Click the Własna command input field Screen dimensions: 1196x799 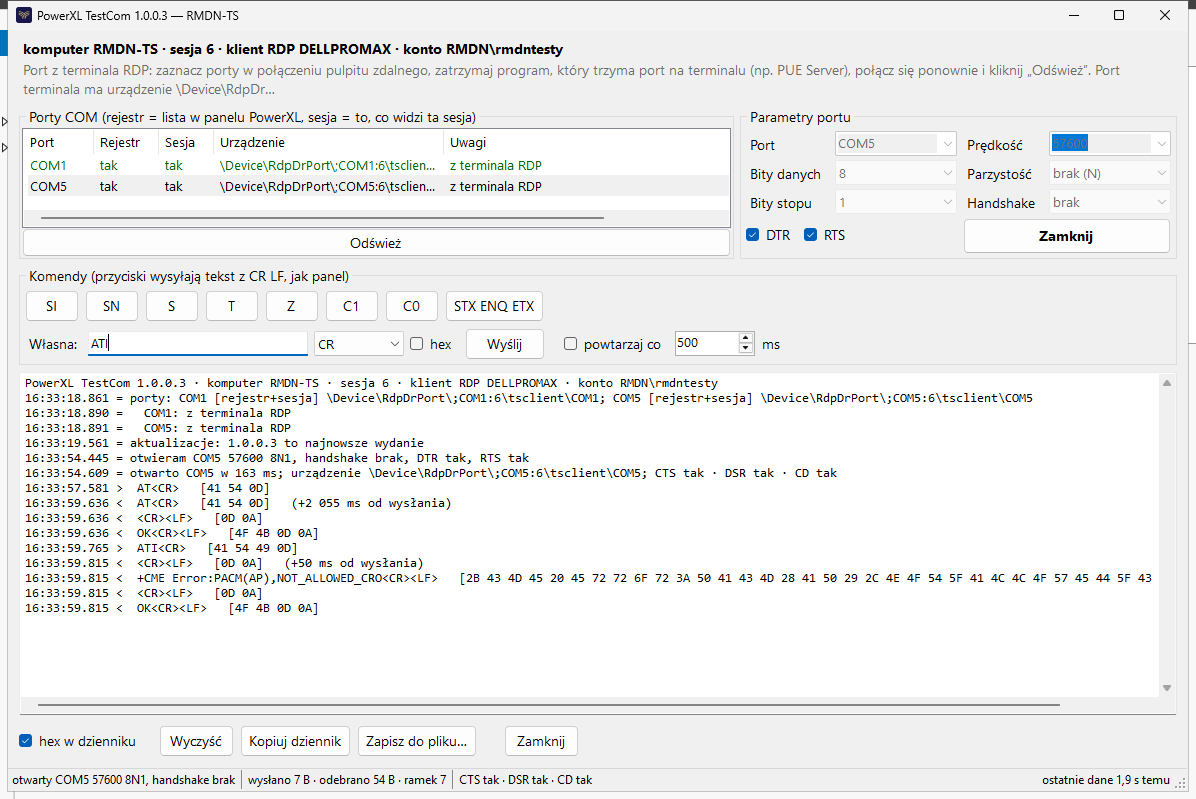(x=198, y=344)
